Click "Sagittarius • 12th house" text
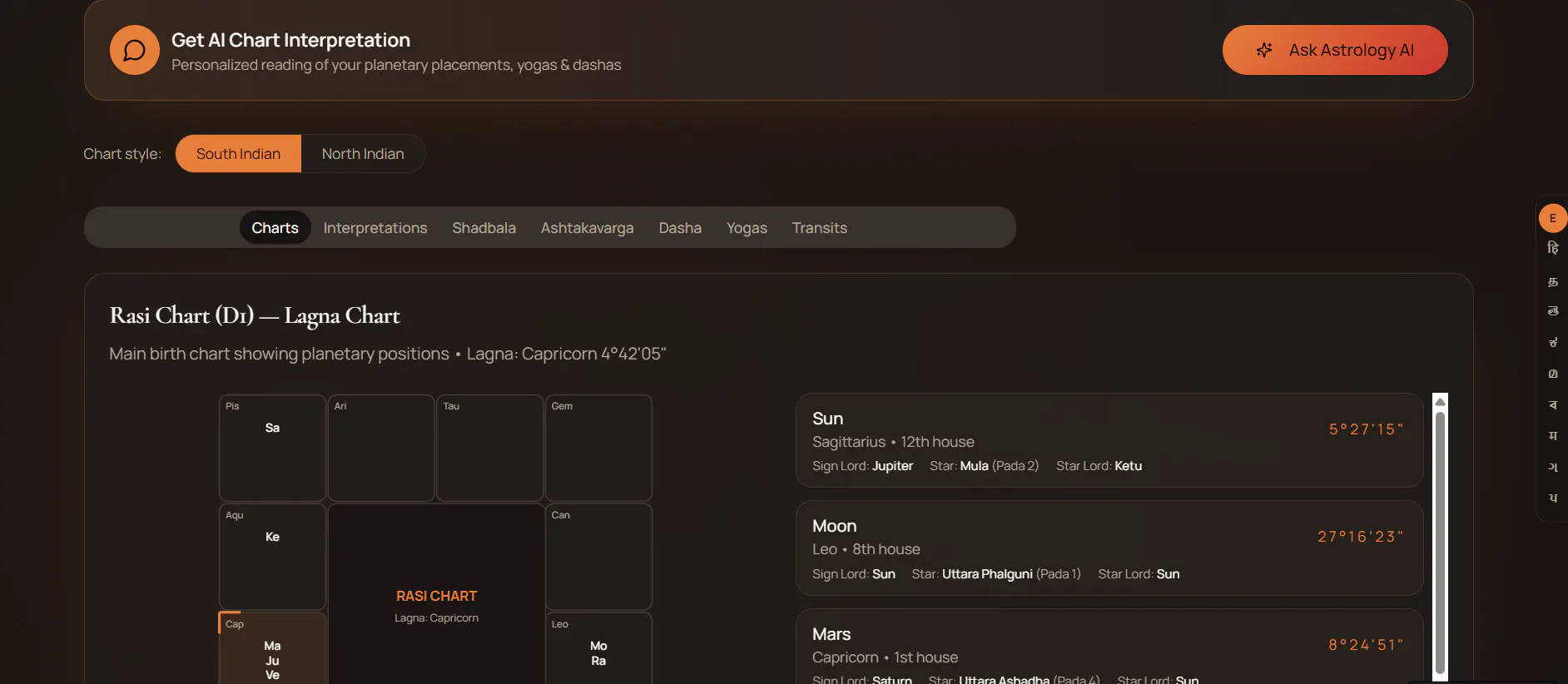 click(893, 442)
